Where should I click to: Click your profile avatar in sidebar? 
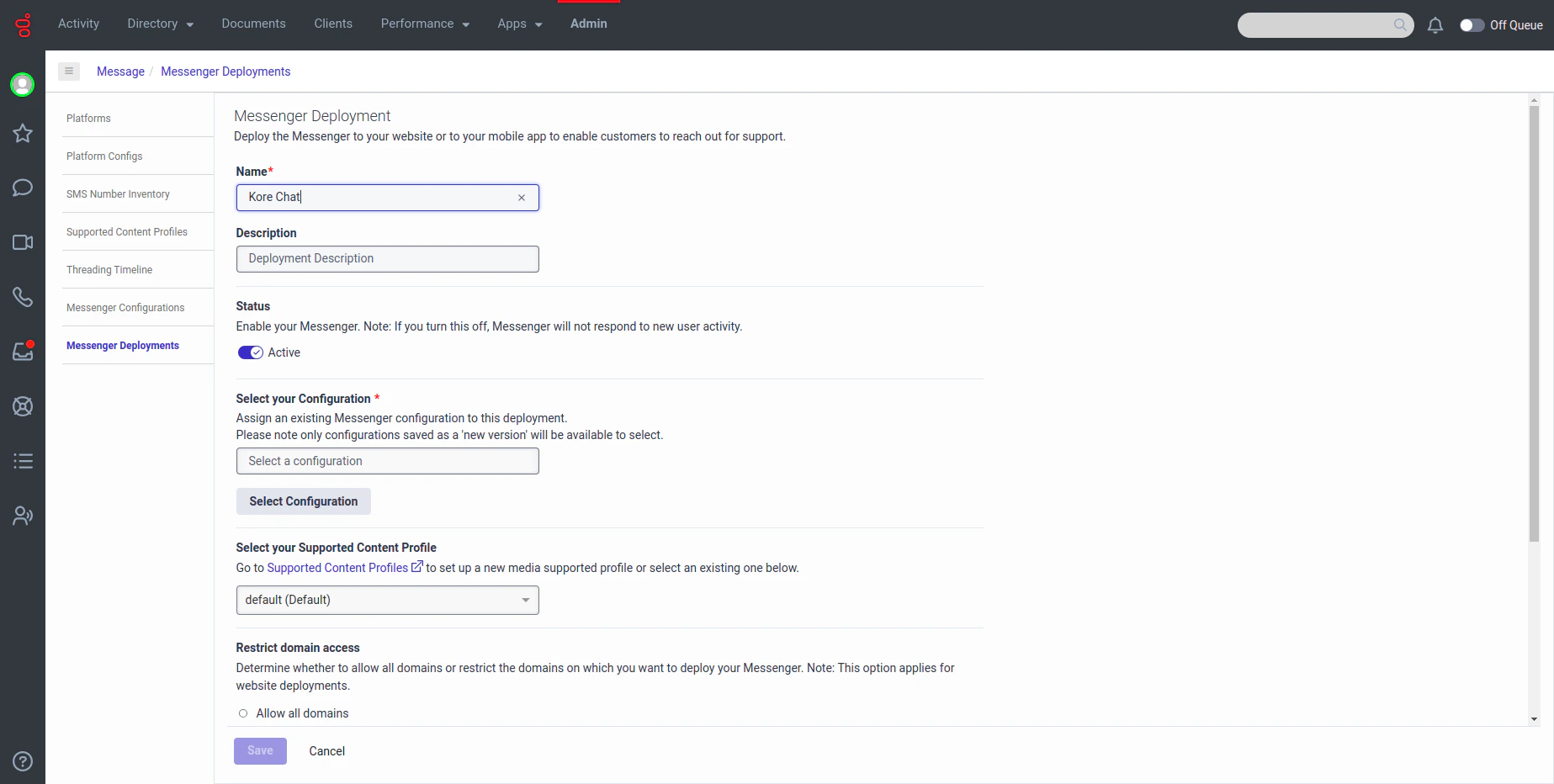pyautogui.click(x=23, y=84)
